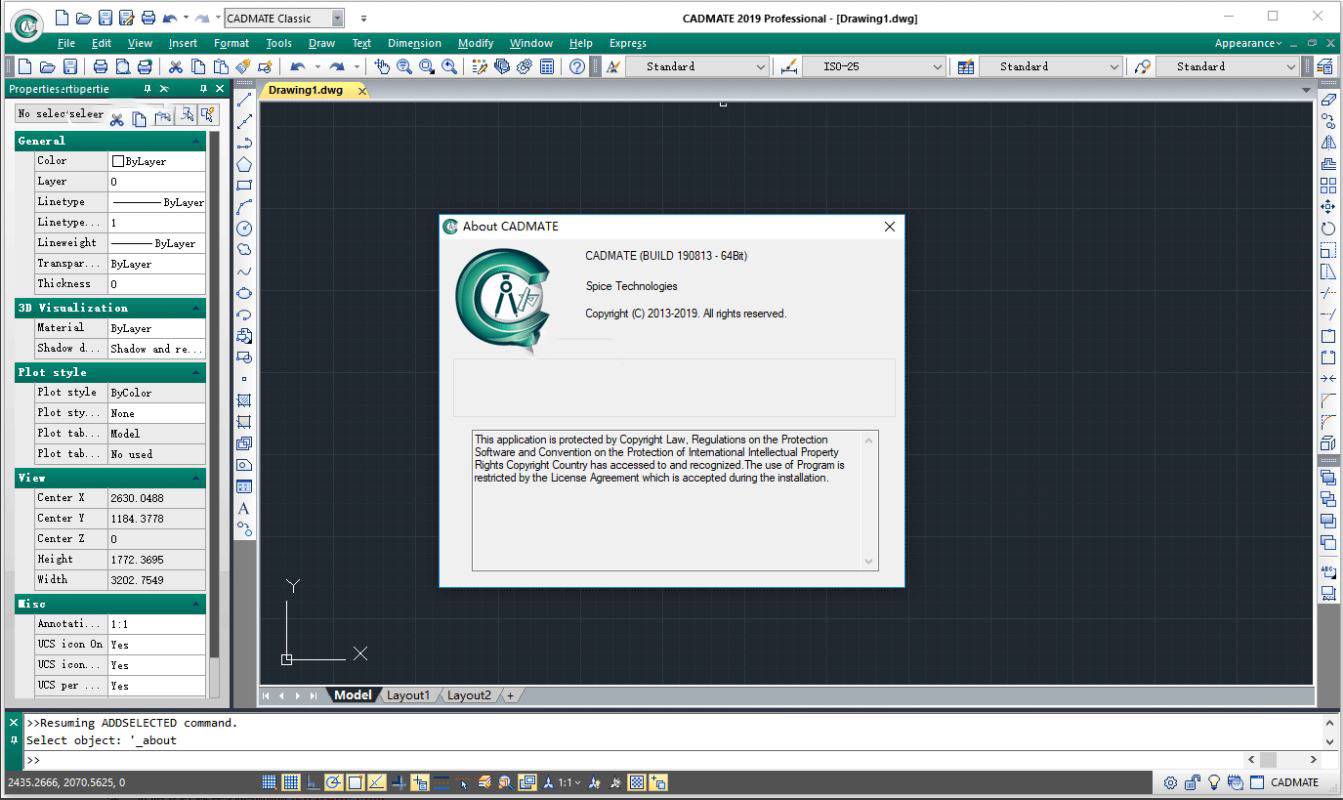Collapse the Misc properties section
Image resolution: width=1343 pixels, height=800 pixels.
click(197, 604)
